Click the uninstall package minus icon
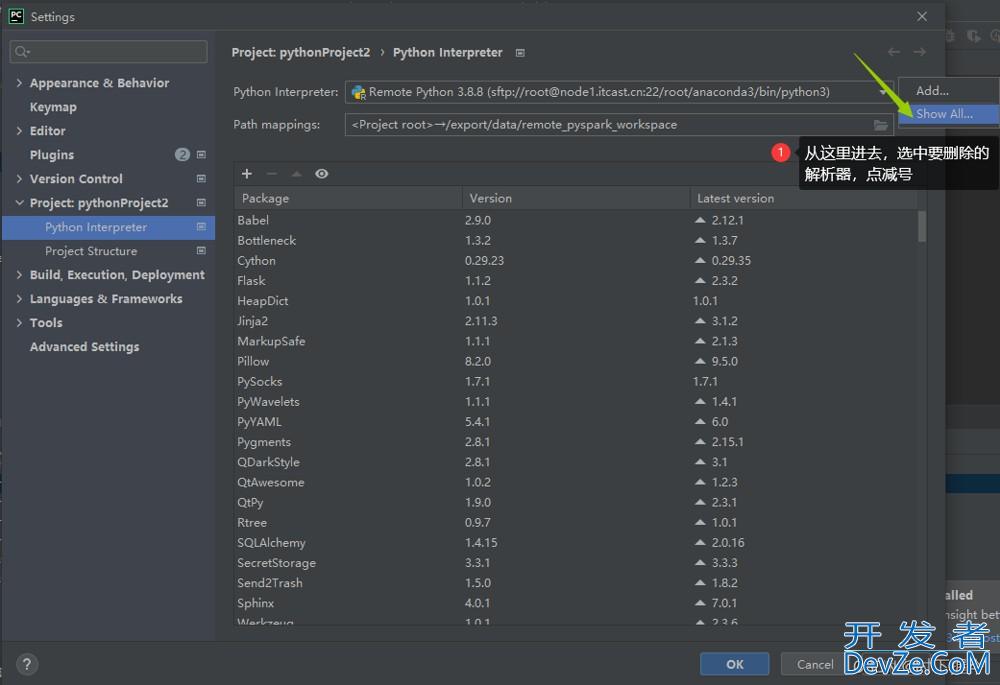This screenshot has width=1000, height=685. 272,173
